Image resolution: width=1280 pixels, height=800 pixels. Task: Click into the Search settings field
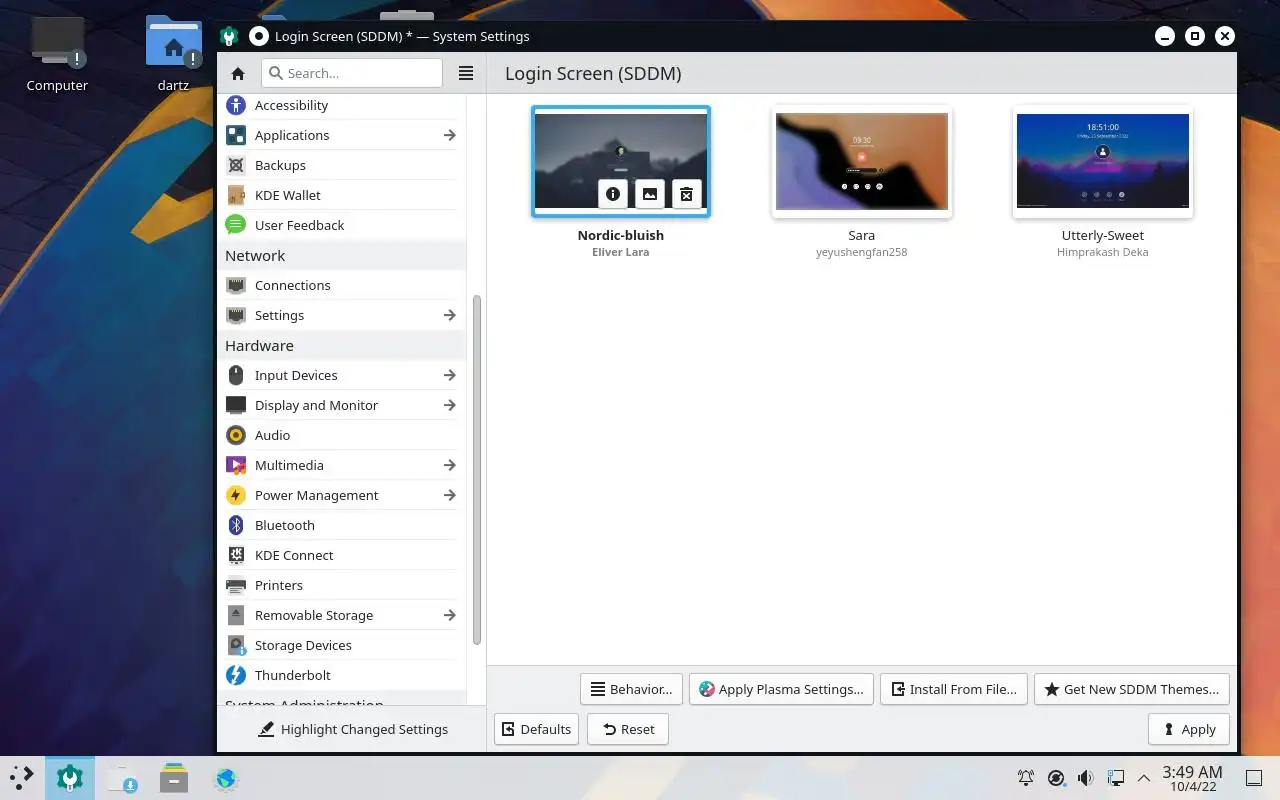(352, 73)
